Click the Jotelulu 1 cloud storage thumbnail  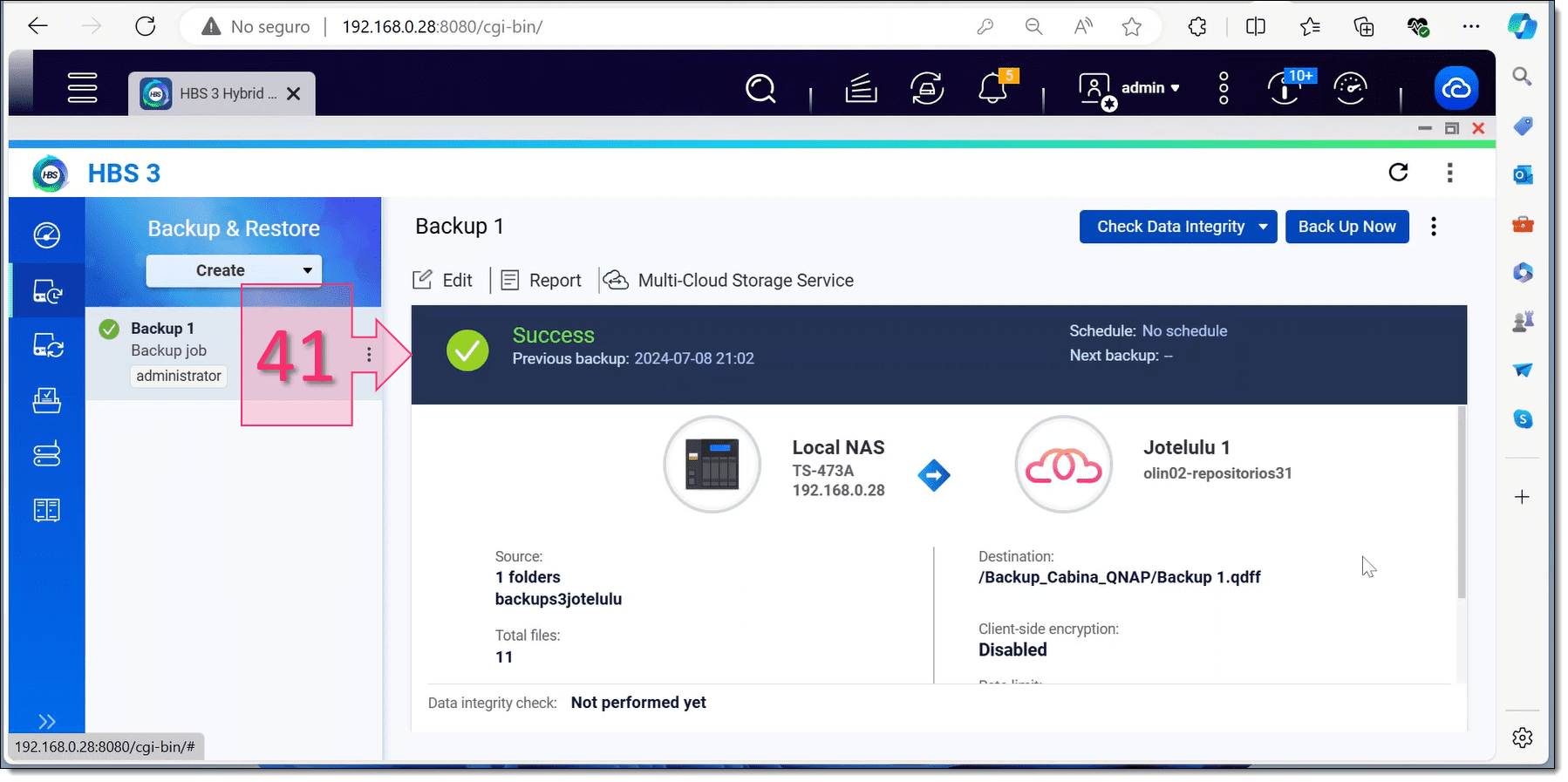pyautogui.click(x=1064, y=464)
